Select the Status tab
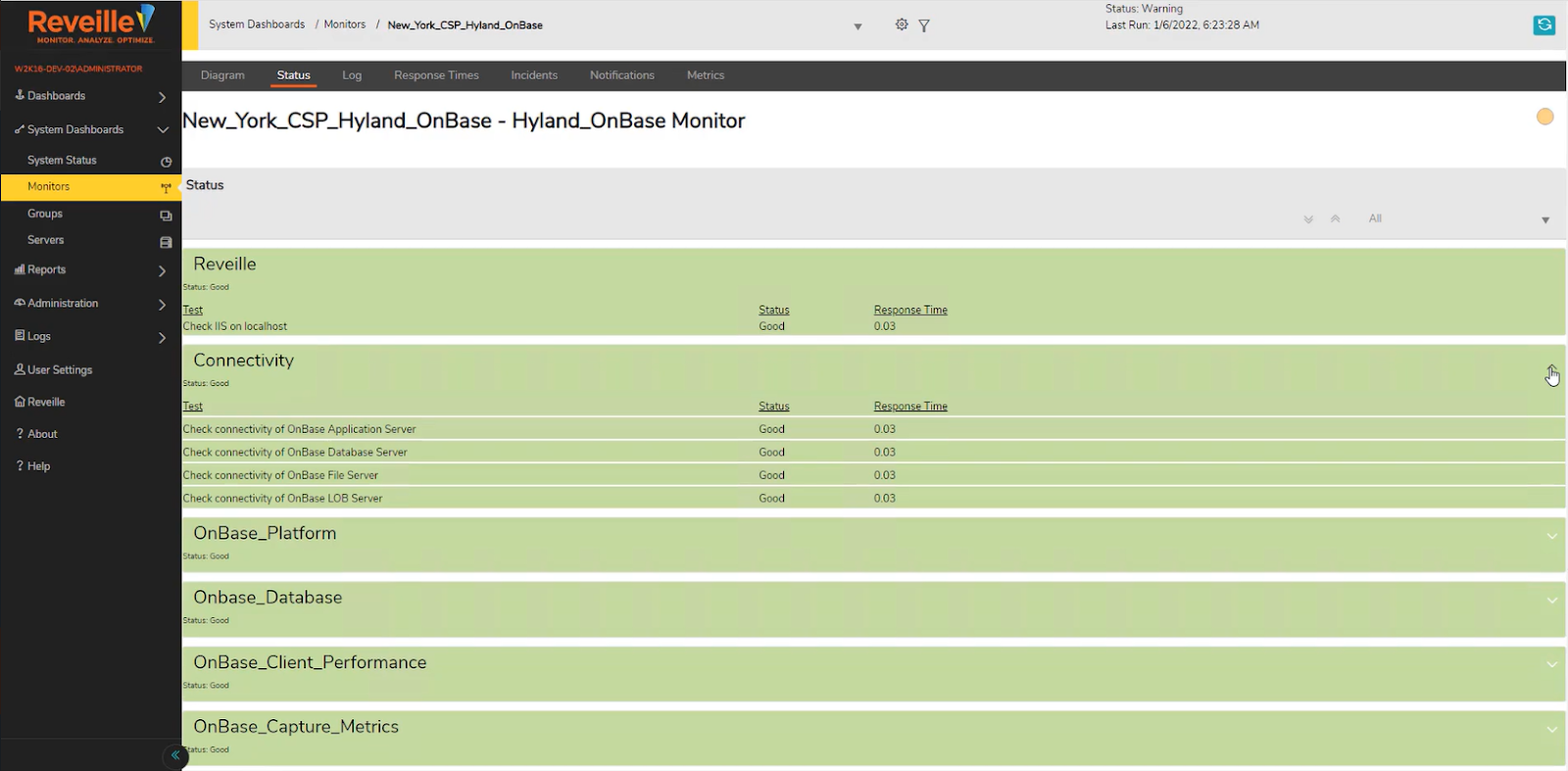This screenshot has width=1568, height=771. [x=293, y=75]
